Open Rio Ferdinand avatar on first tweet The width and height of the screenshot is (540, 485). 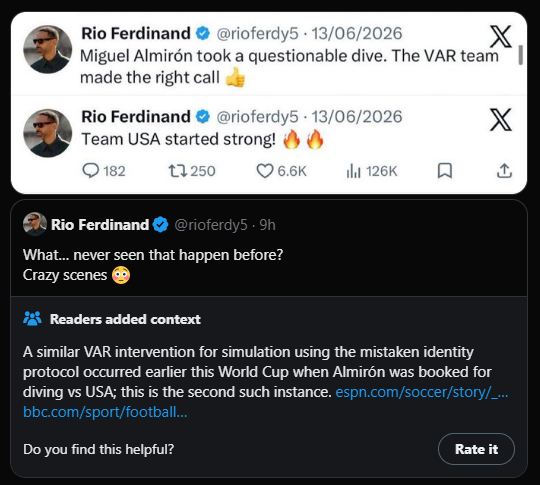[x=48, y=49]
